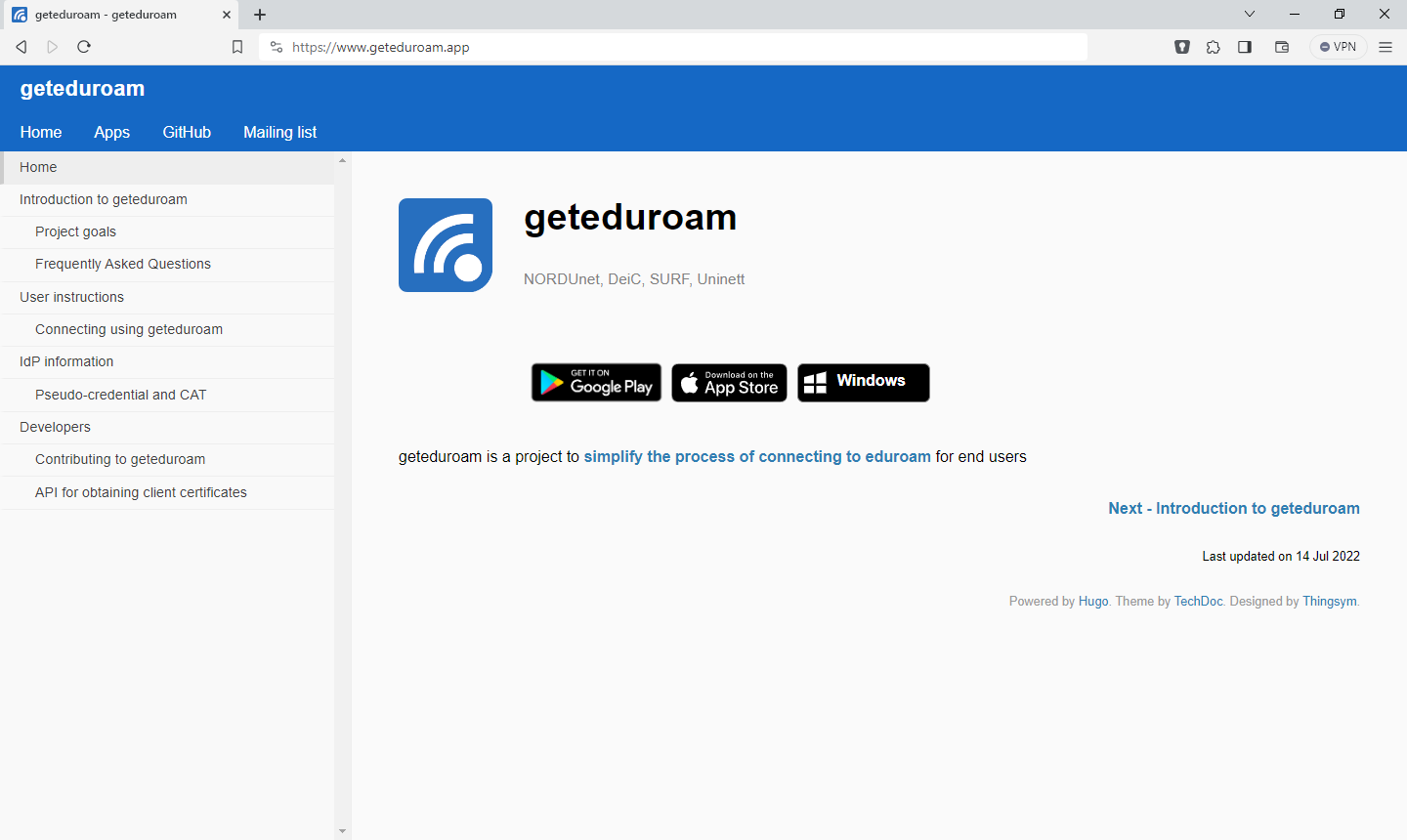Open the Windows download badge
This screenshot has width=1407, height=840.
[863, 383]
